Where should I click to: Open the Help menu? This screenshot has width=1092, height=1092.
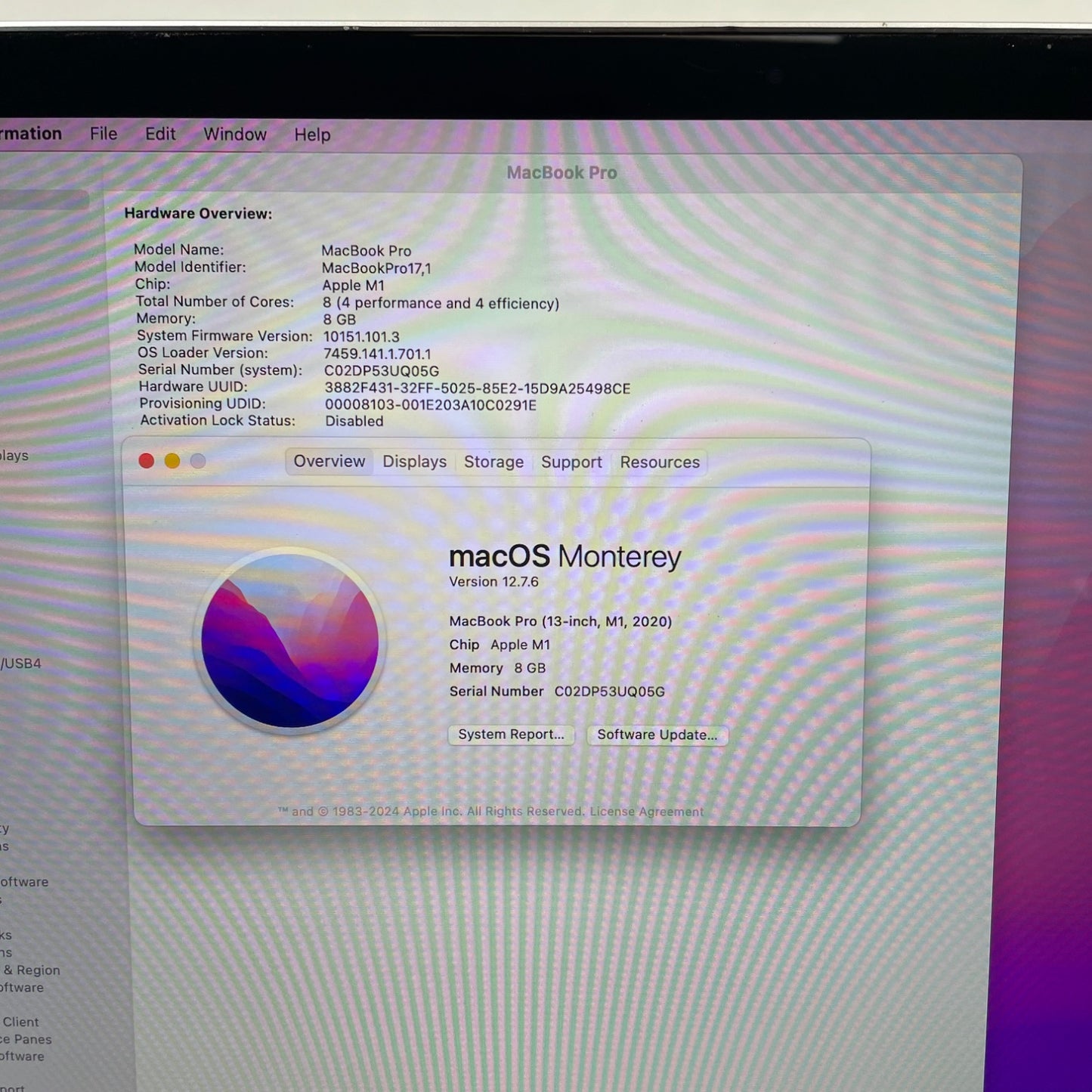pos(312,135)
